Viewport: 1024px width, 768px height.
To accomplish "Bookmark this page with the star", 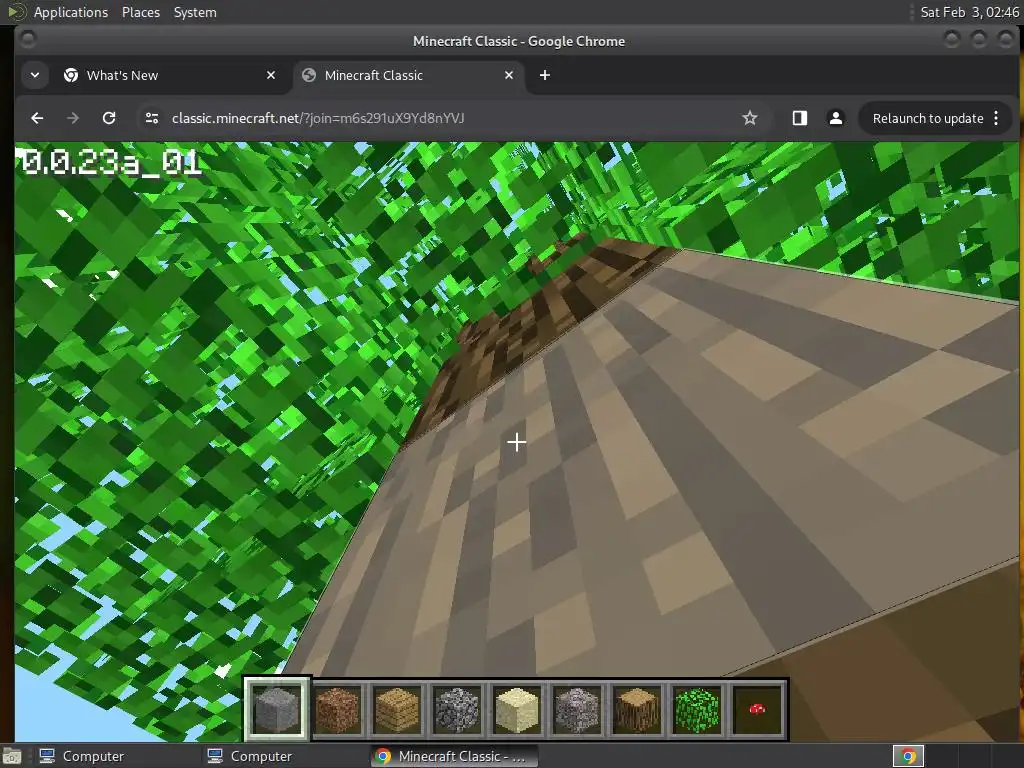I will (750, 118).
